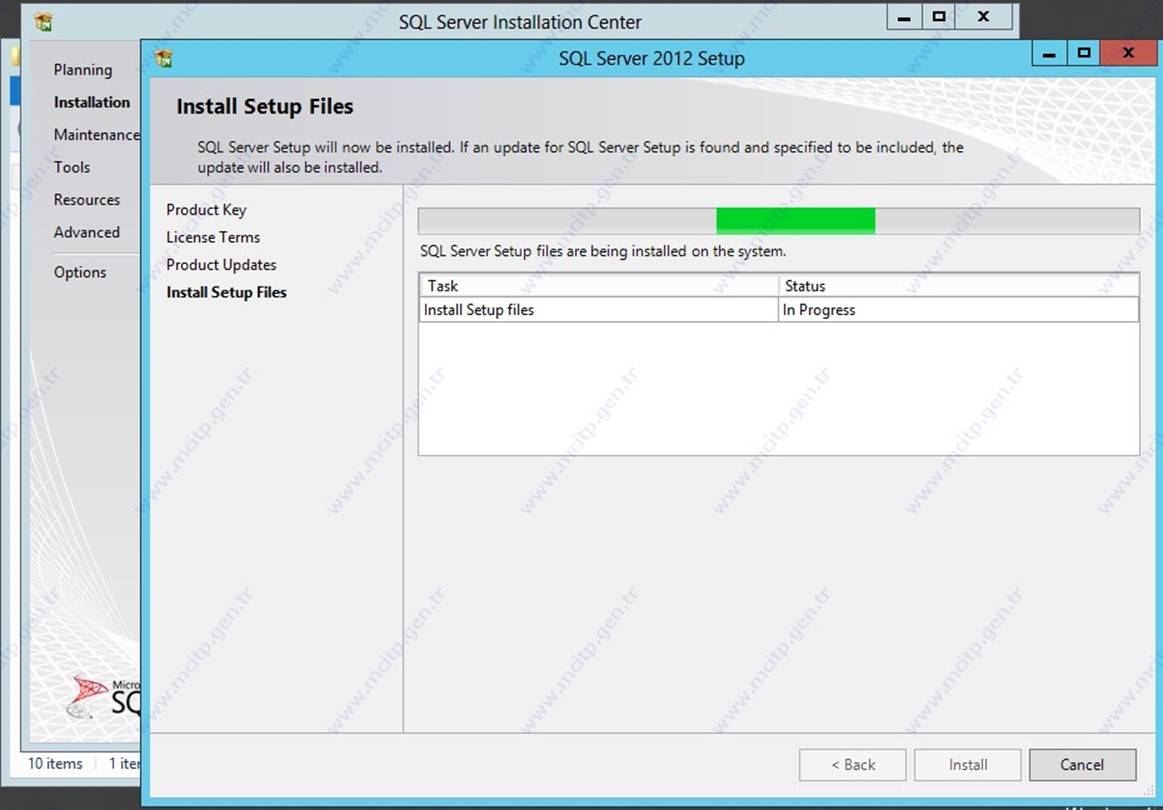Viewport: 1163px width, 810px height.
Task: Switch to the Advanced section
Action: [87, 232]
